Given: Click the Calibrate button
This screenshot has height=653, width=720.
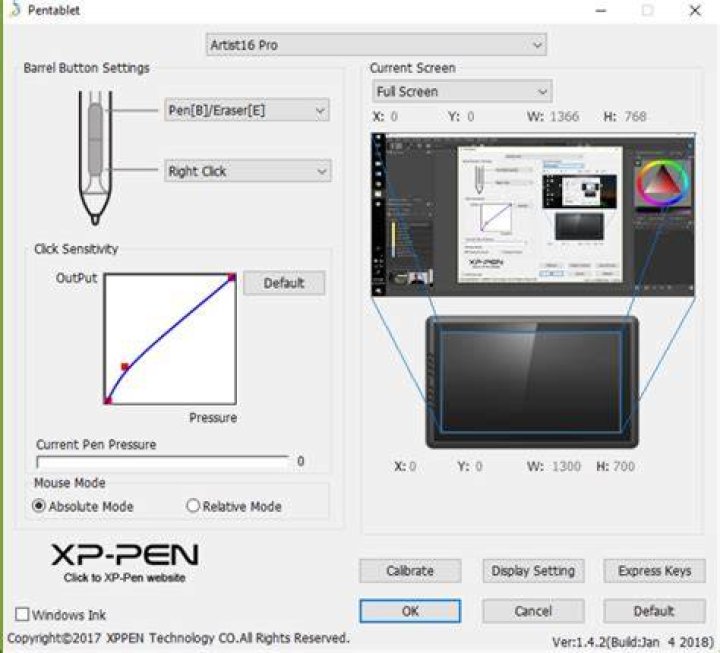Looking at the screenshot, I should [x=410, y=571].
